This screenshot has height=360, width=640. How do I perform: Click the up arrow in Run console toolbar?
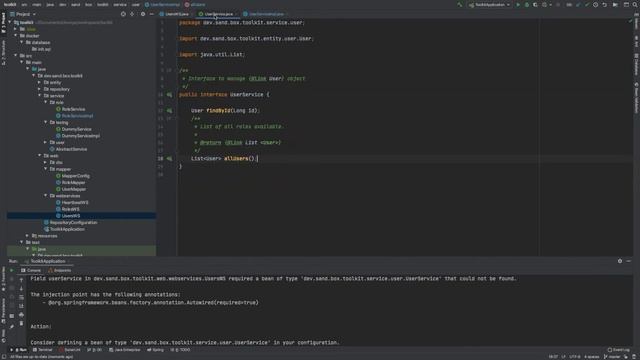click(x=22, y=280)
